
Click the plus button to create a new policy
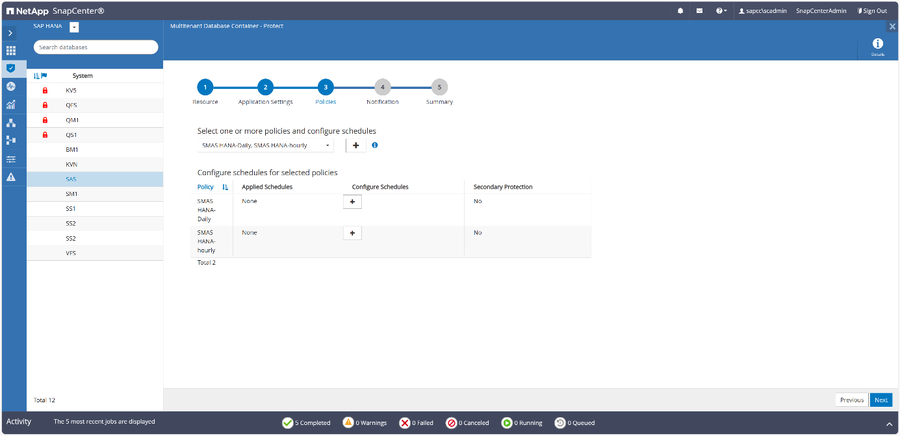(x=356, y=146)
